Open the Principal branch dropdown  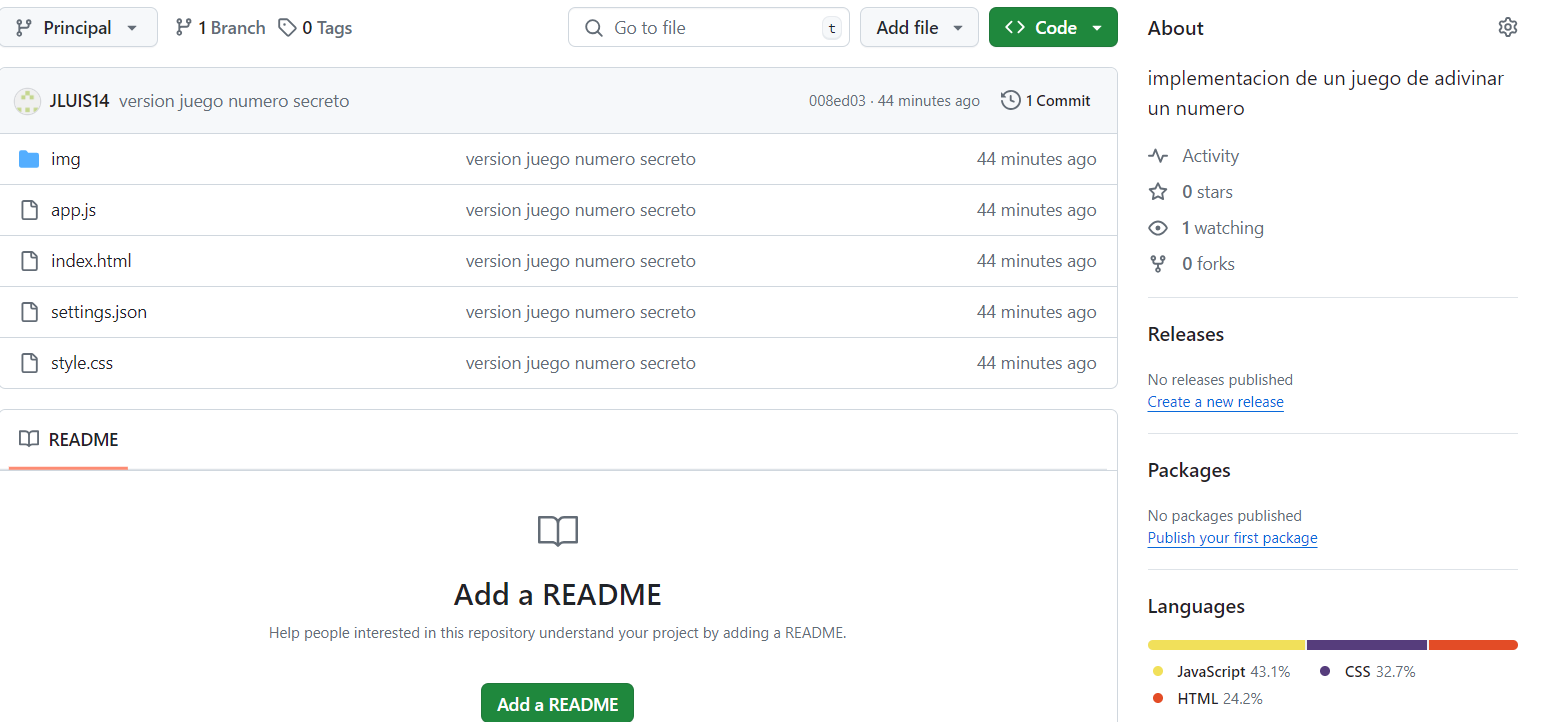pos(78,27)
